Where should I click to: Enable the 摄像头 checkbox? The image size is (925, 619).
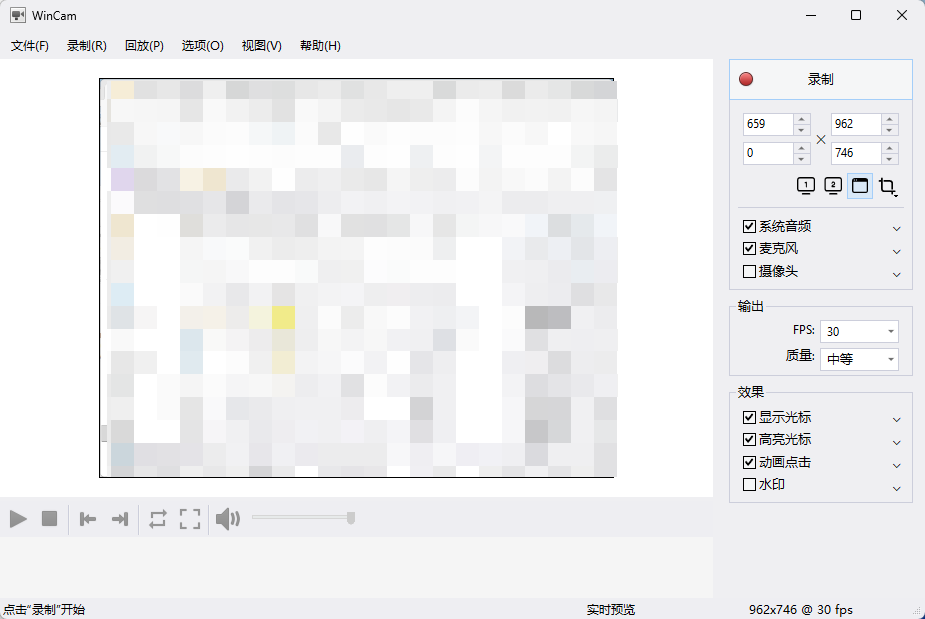click(749, 271)
